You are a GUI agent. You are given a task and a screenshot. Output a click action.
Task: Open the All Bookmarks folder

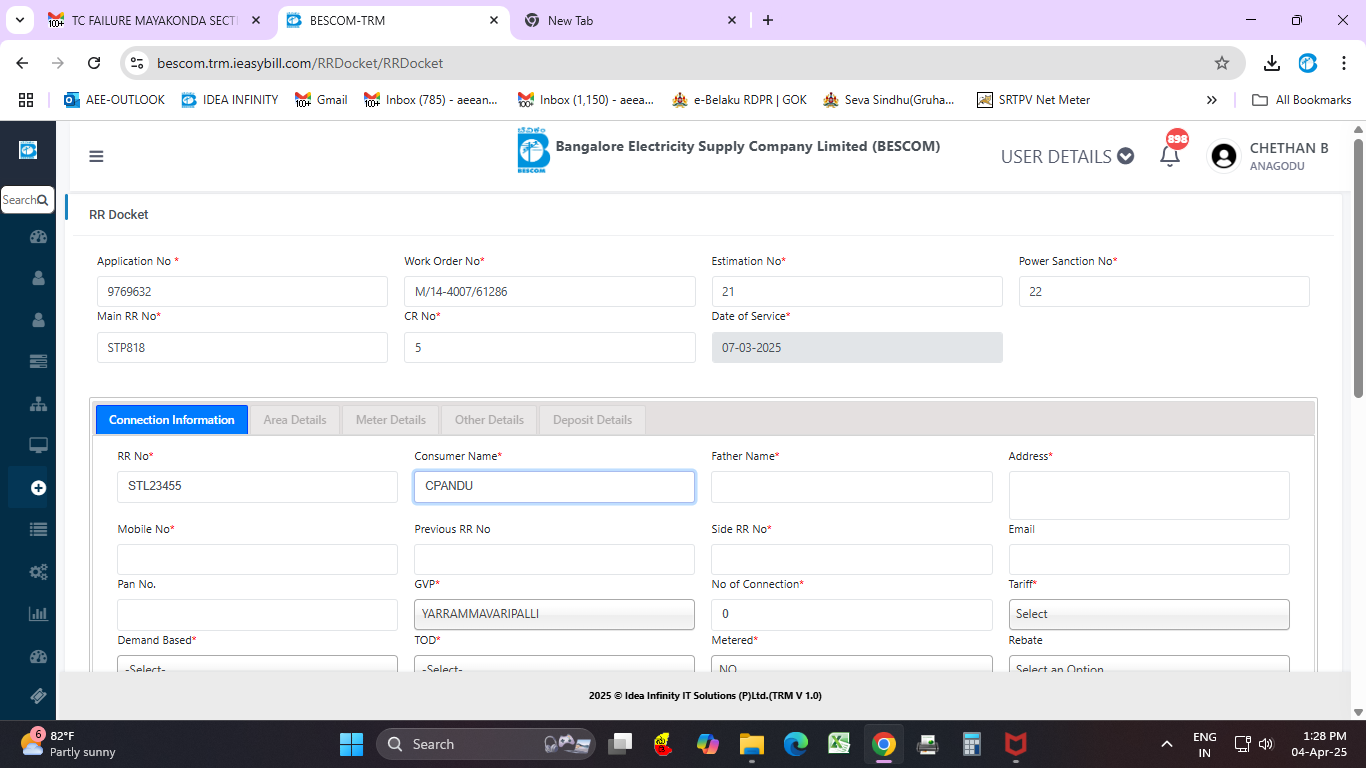[1302, 100]
